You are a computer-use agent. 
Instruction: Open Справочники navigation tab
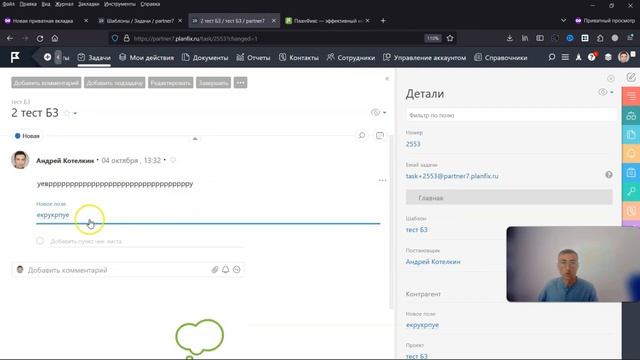click(500, 58)
